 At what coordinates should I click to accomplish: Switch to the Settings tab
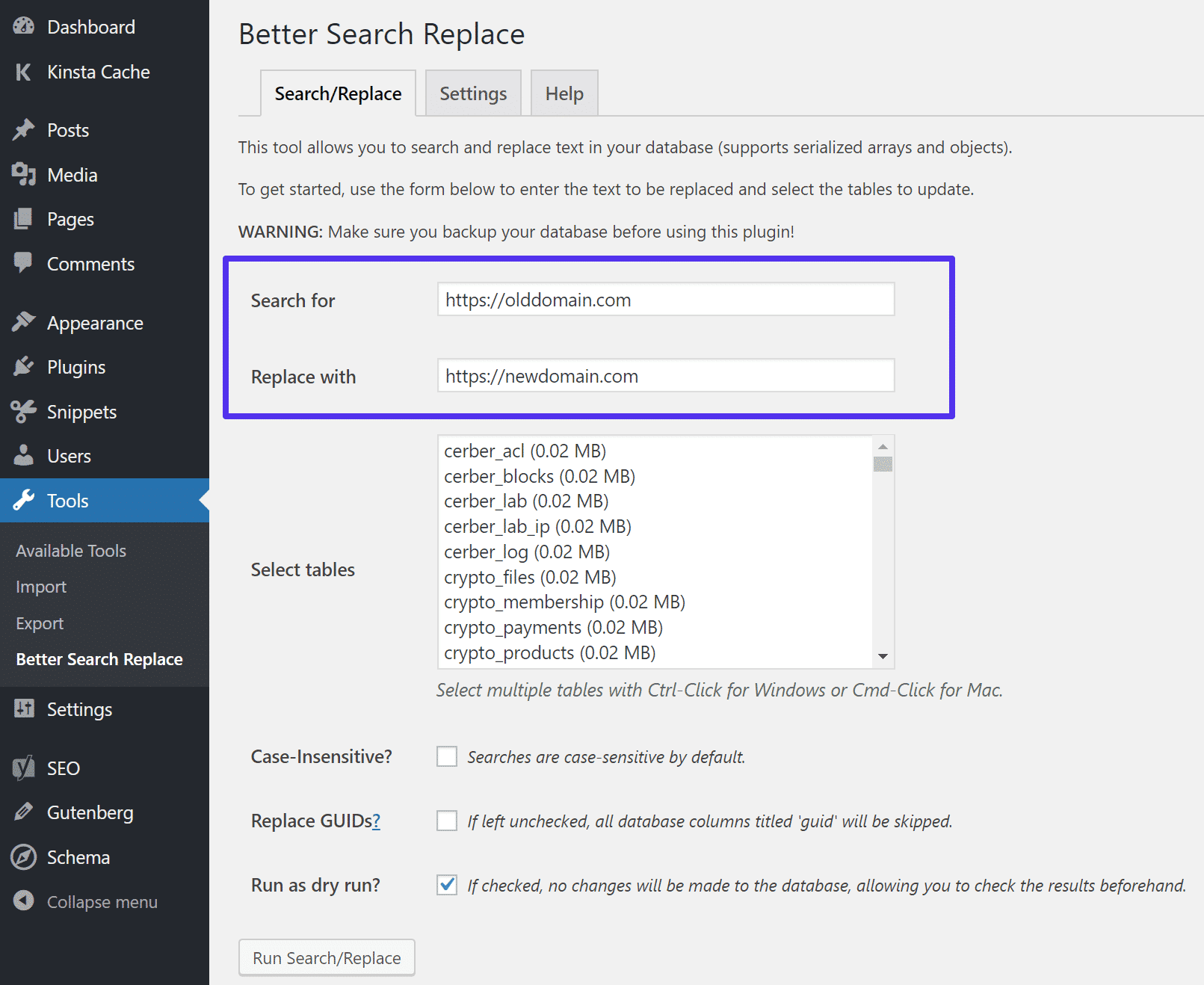[x=472, y=93]
